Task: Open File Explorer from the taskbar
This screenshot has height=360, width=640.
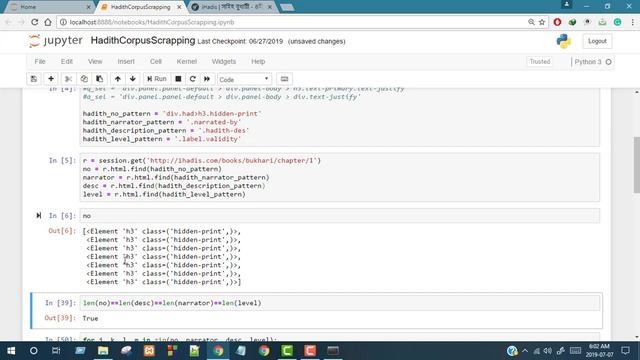Action: (103, 351)
